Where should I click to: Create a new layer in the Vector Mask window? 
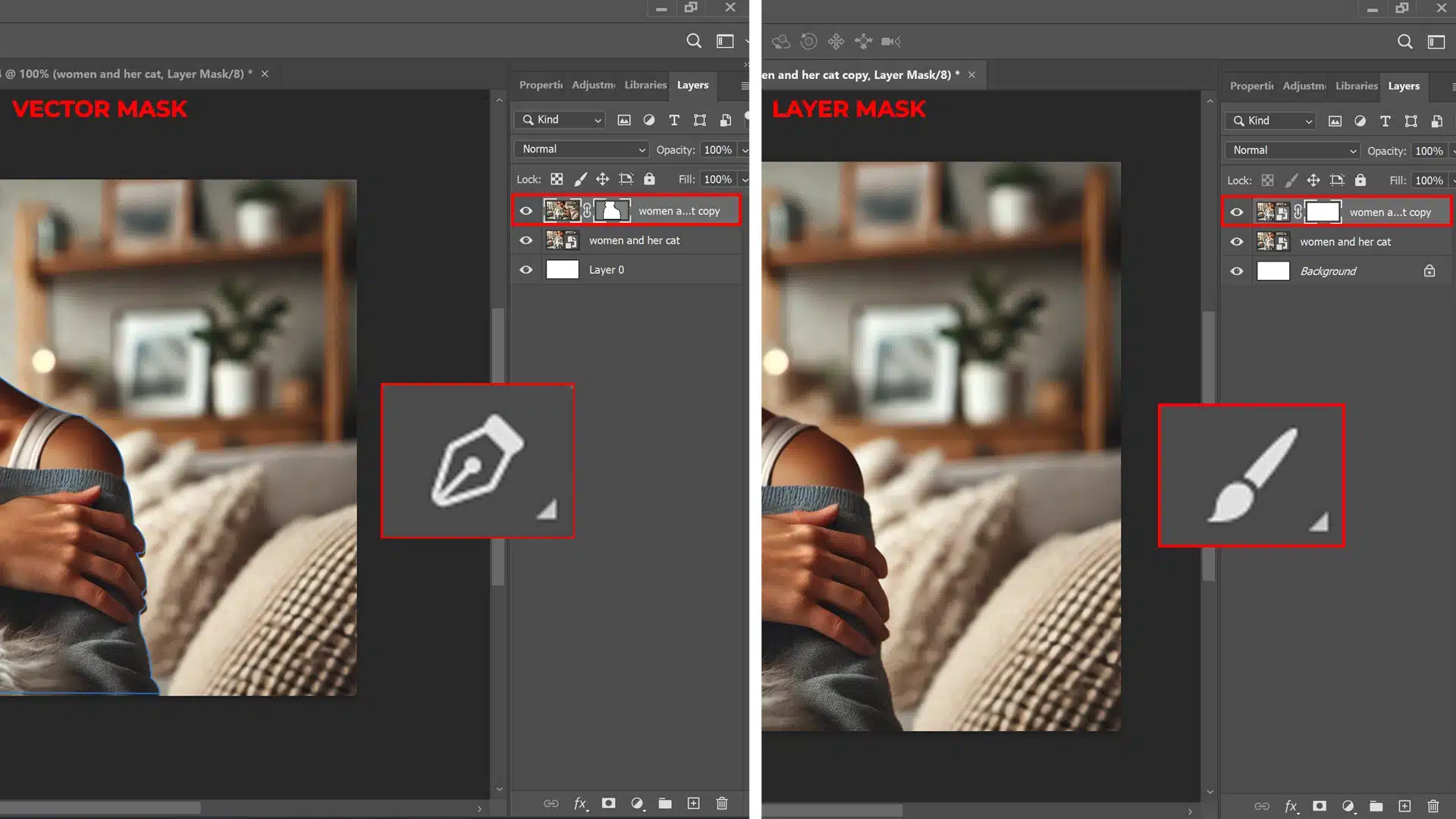pyautogui.click(x=693, y=803)
